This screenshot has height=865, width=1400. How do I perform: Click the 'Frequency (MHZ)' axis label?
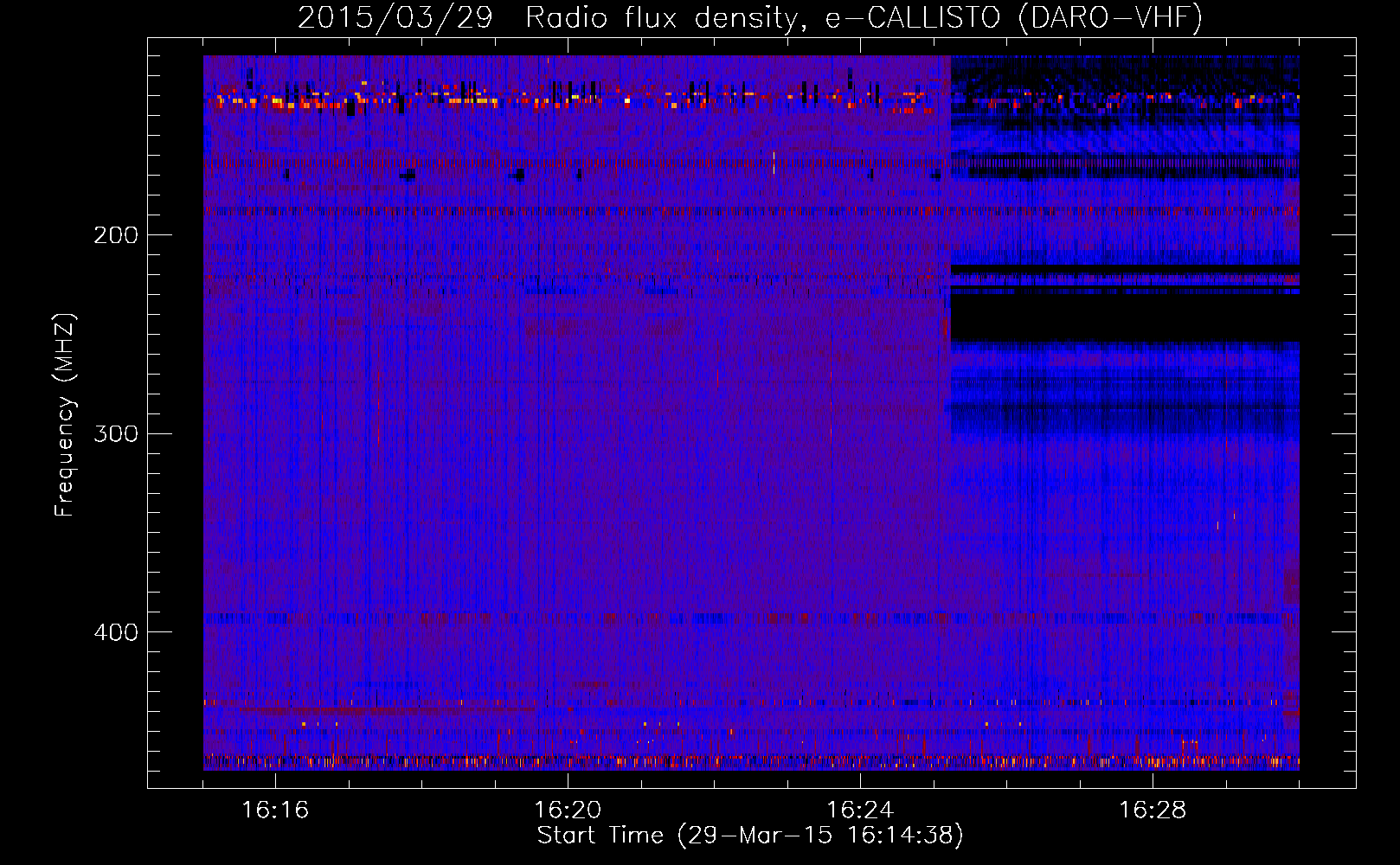pos(65,415)
